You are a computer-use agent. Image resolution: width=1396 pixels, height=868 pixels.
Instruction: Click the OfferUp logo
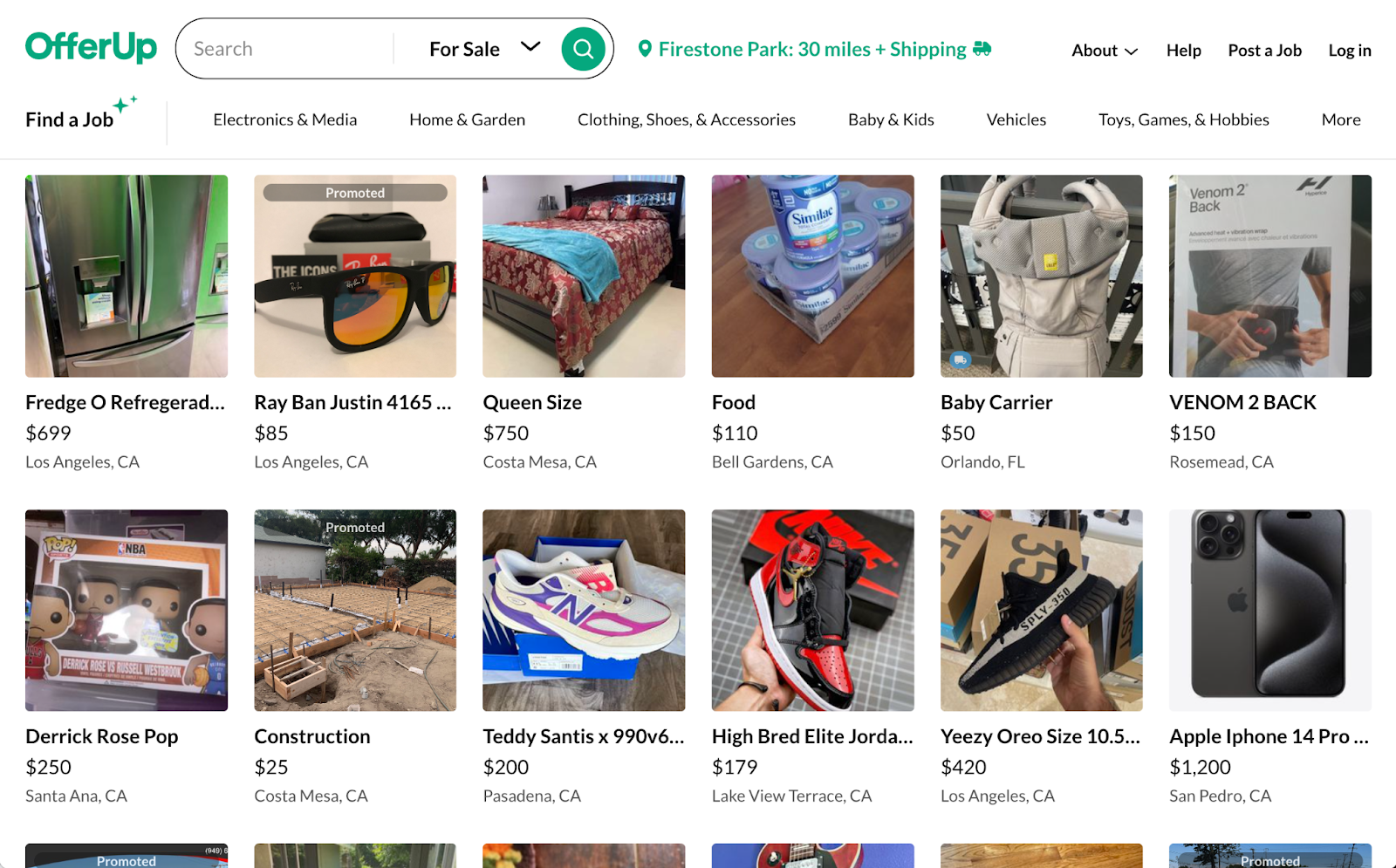click(91, 47)
